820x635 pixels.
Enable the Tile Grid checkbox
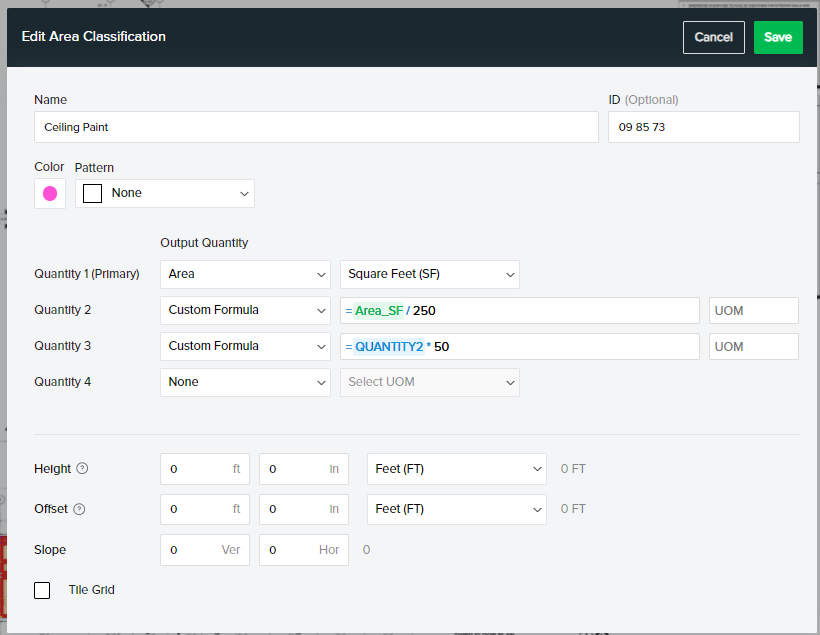pyautogui.click(x=42, y=590)
